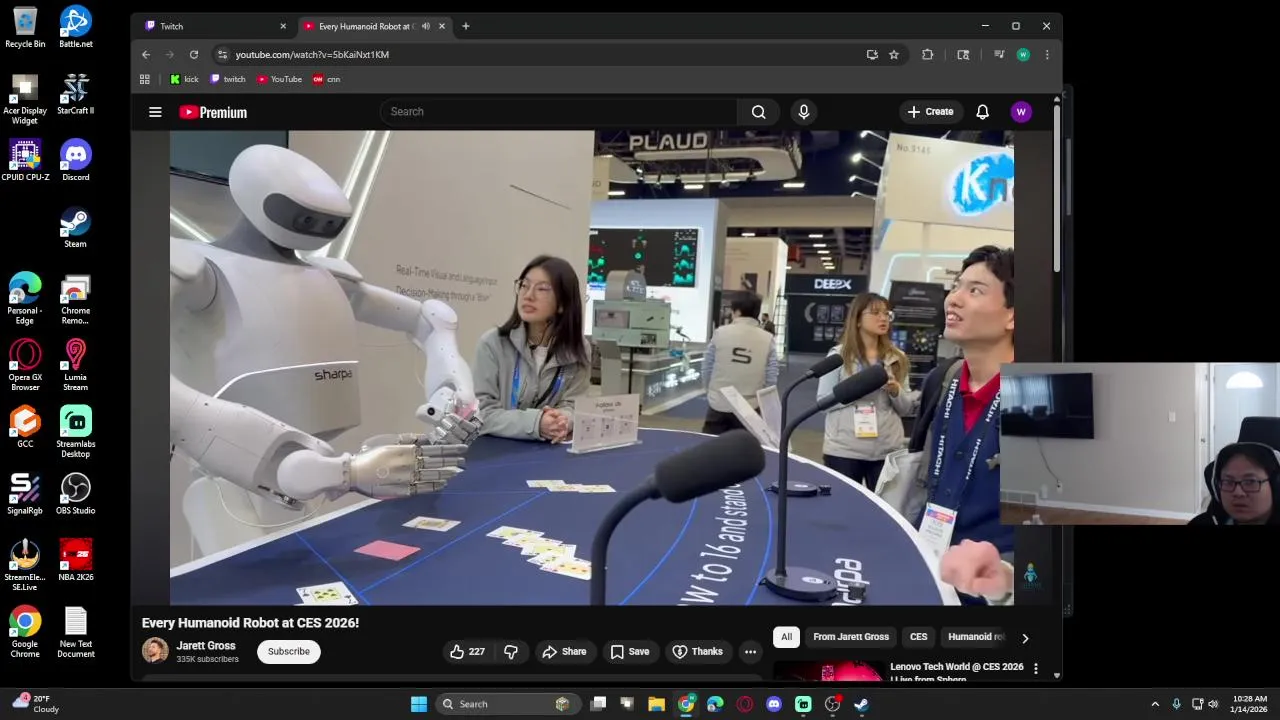Dislike the video with thumbs down
Viewport: 1280px width, 720px height.
click(x=511, y=652)
